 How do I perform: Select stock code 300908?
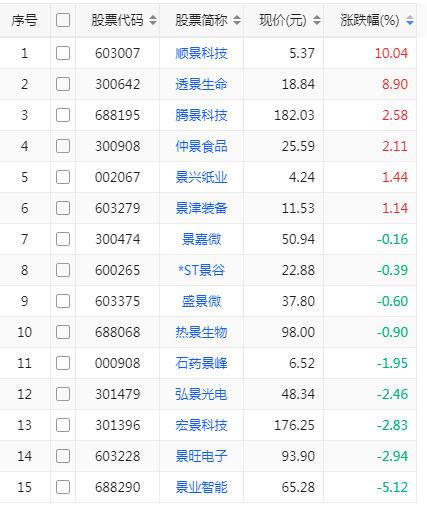pos(117,146)
